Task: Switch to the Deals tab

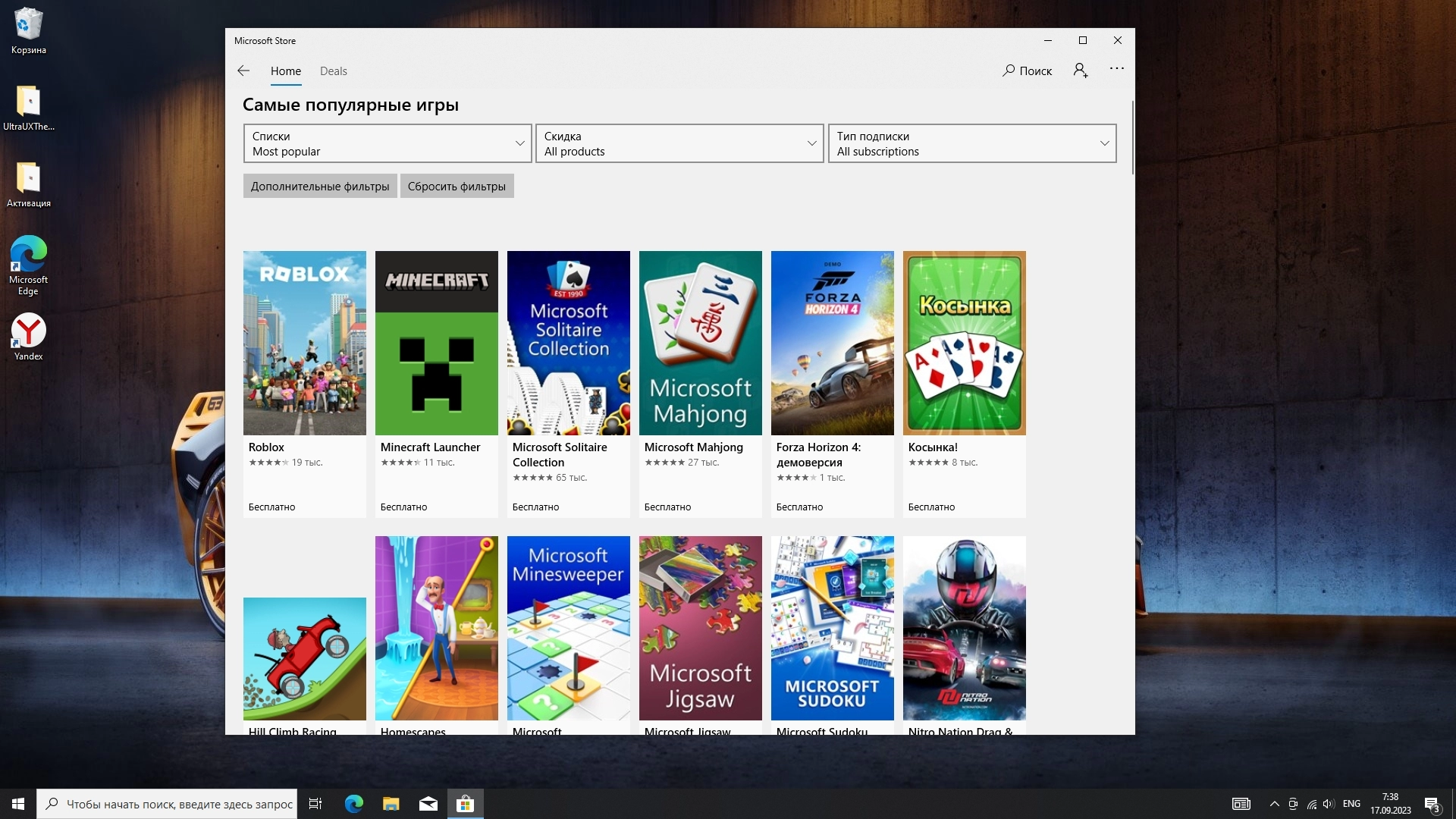Action: [333, 71]
